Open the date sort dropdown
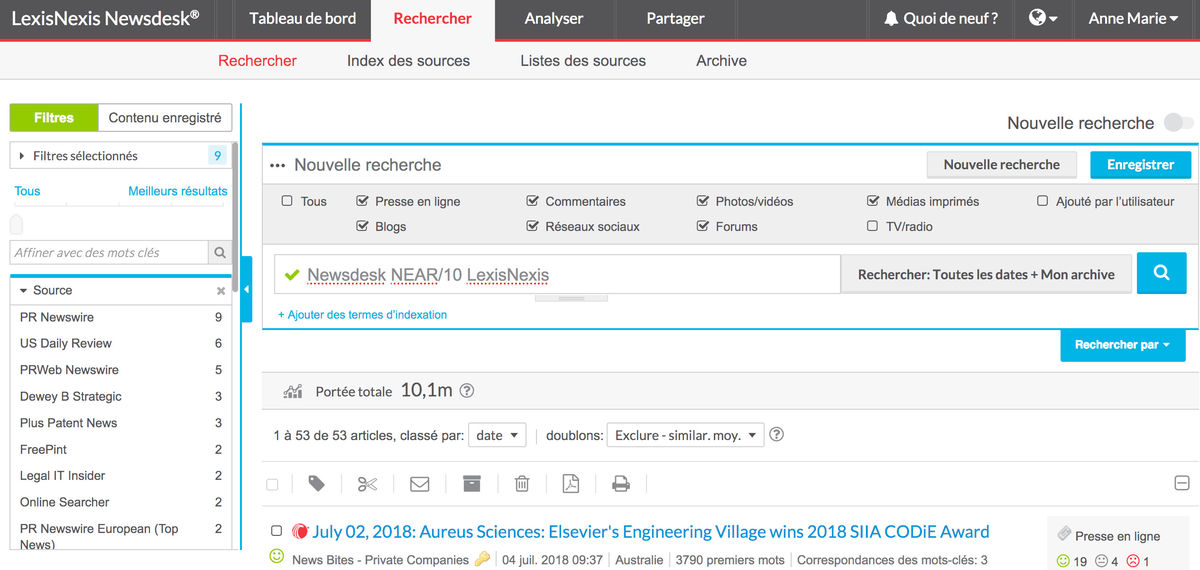This screenshot has width=1200, height=570. pyautogui.click(x=496, y=435)
